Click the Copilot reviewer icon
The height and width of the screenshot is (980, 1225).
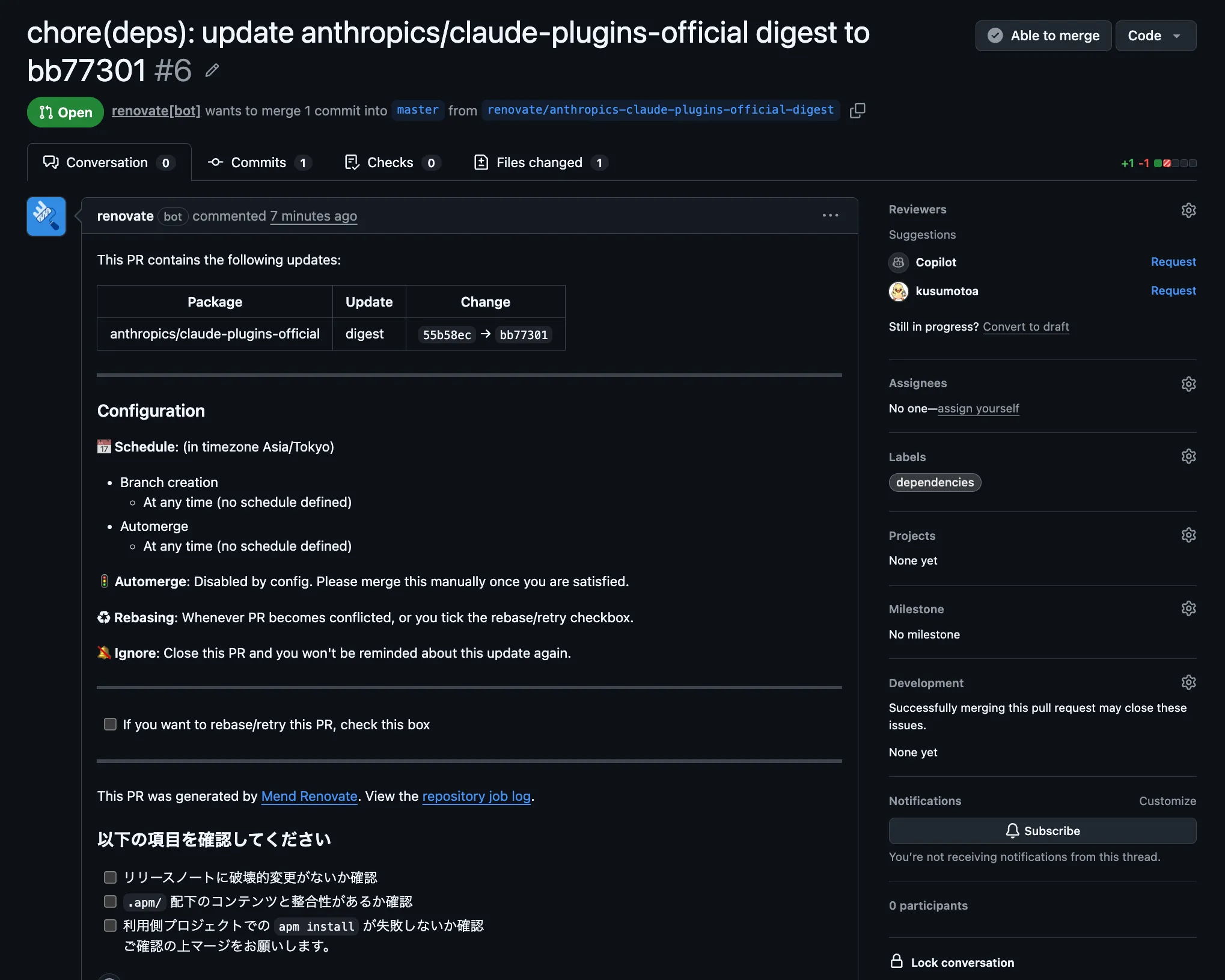point(899,262)
